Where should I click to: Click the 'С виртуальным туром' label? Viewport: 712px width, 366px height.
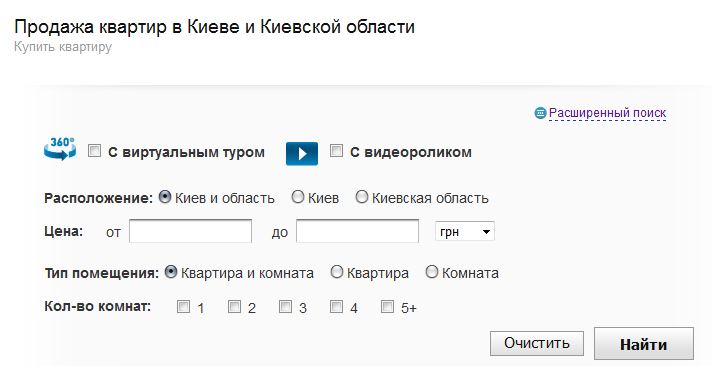[186, 152]
